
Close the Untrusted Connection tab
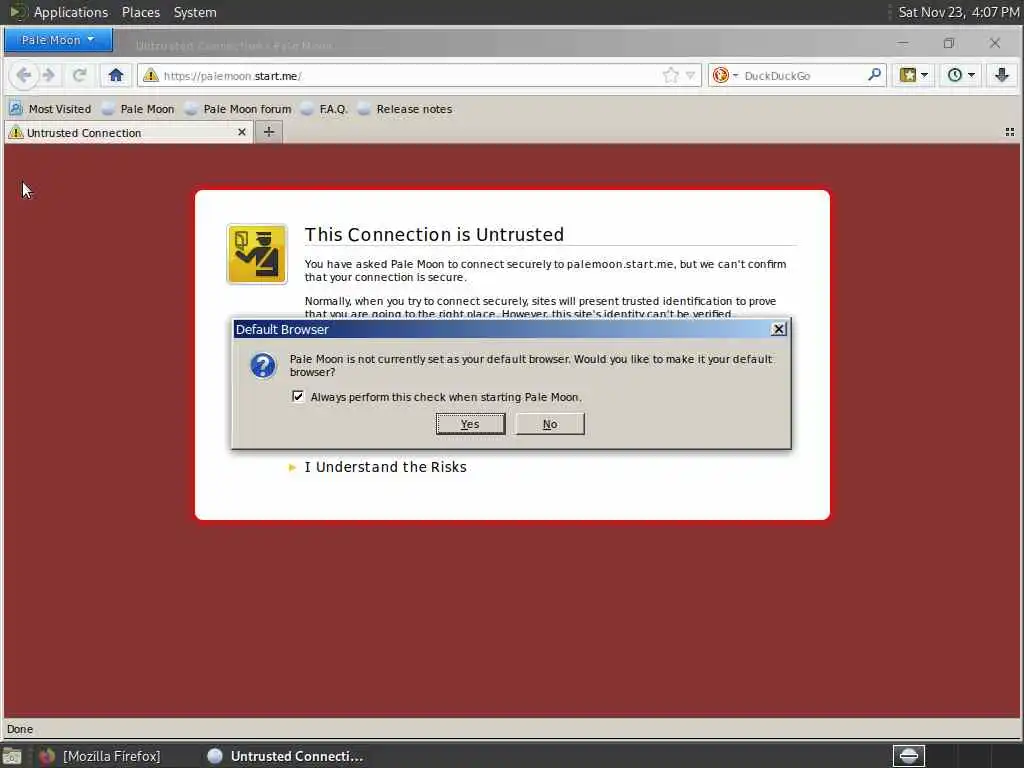point(242,132)
